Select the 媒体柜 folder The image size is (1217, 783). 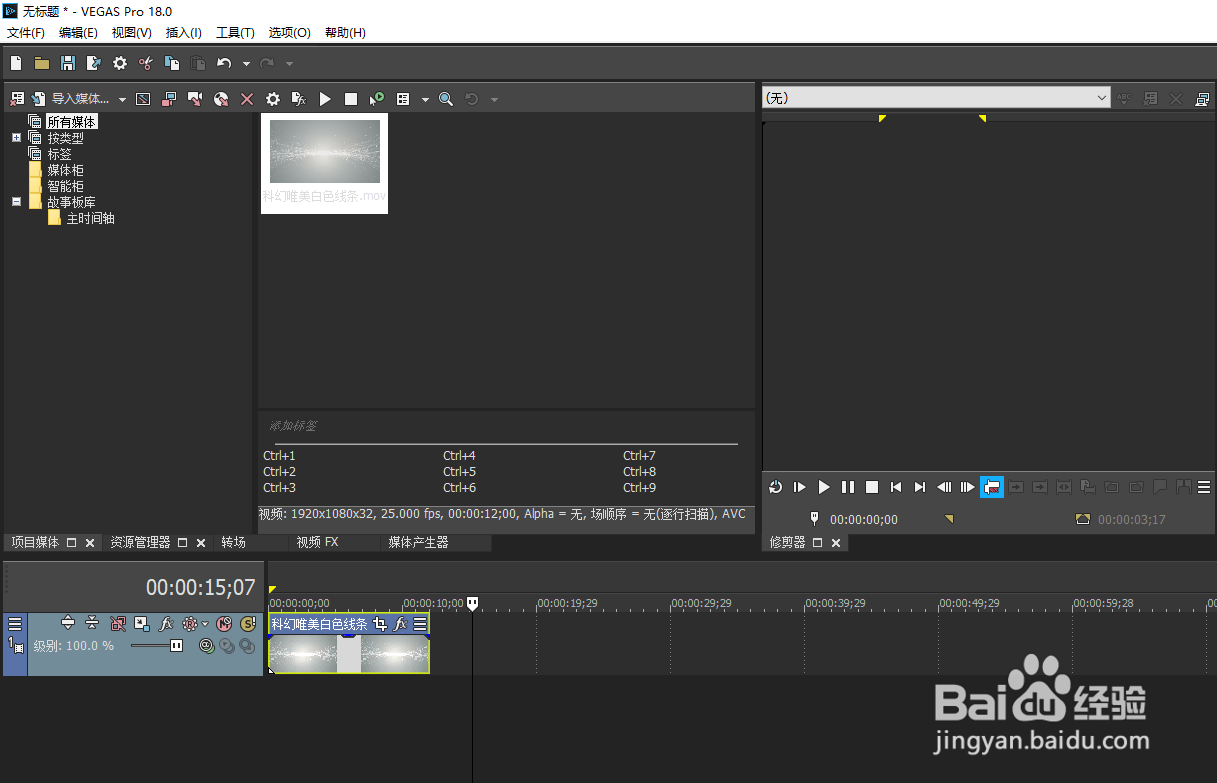pyautogui.click(x=65, y=170)
